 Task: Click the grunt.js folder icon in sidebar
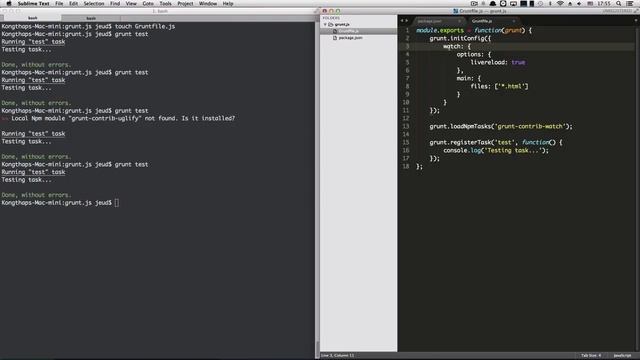coord(331,24)
